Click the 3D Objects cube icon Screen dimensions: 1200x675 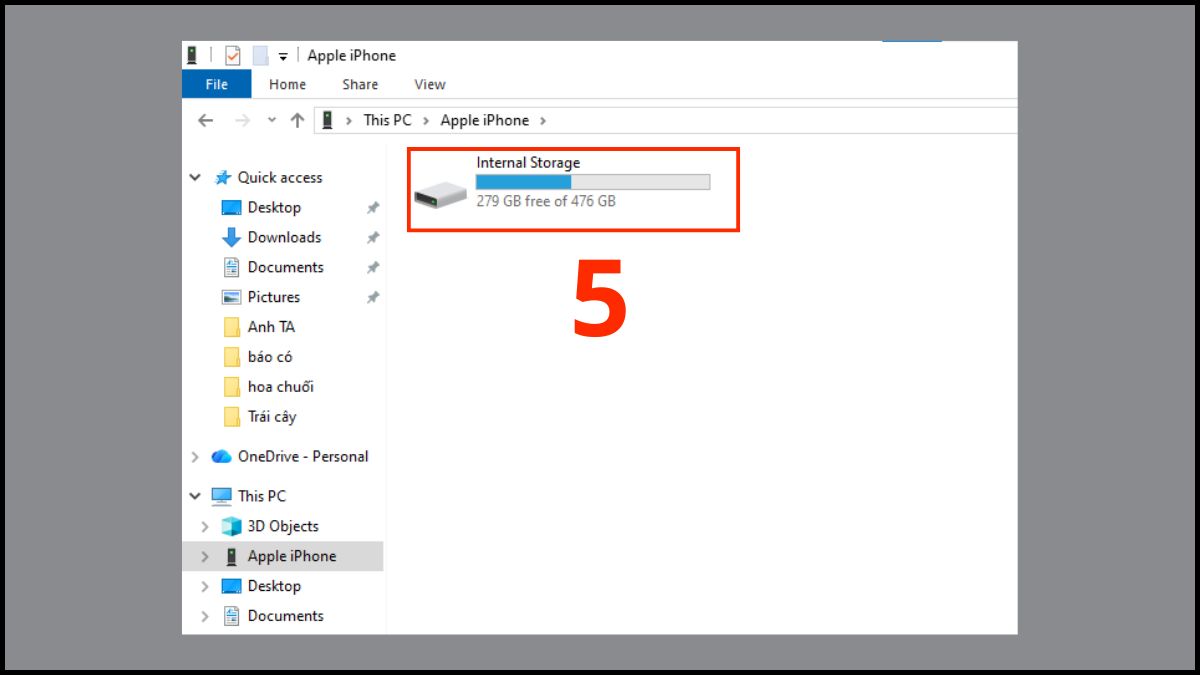(231, 526)
